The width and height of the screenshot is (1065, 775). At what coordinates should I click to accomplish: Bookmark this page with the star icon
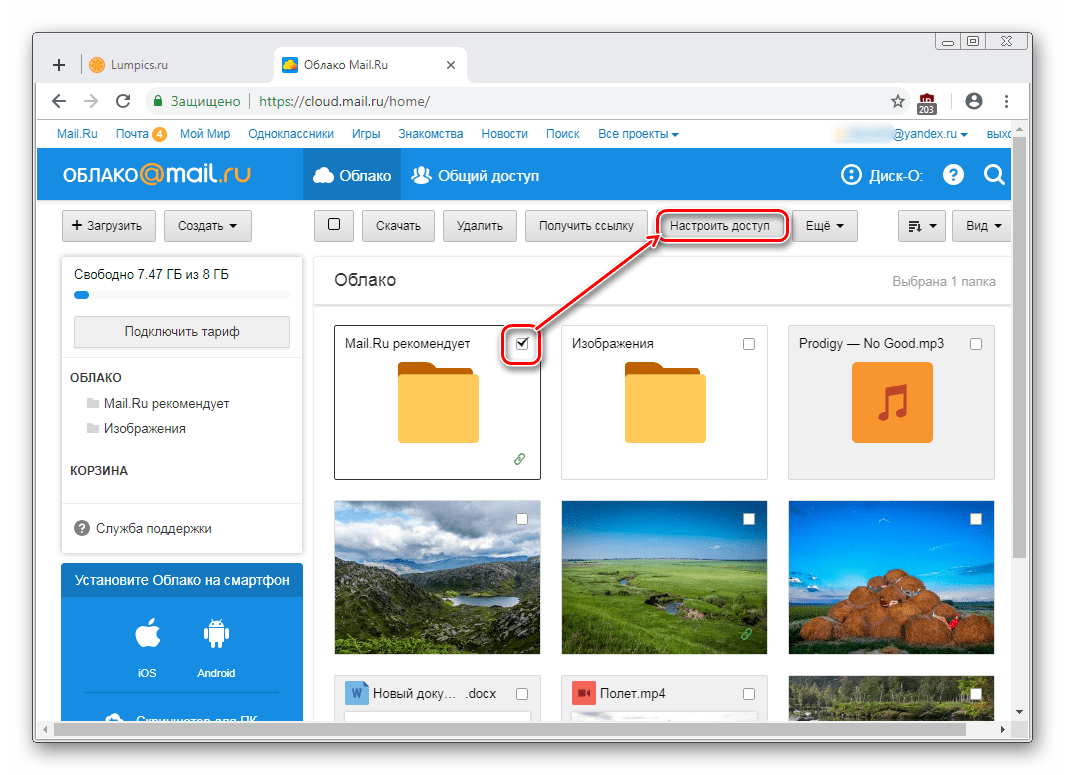pyautogui.click(x=897, y=101)
